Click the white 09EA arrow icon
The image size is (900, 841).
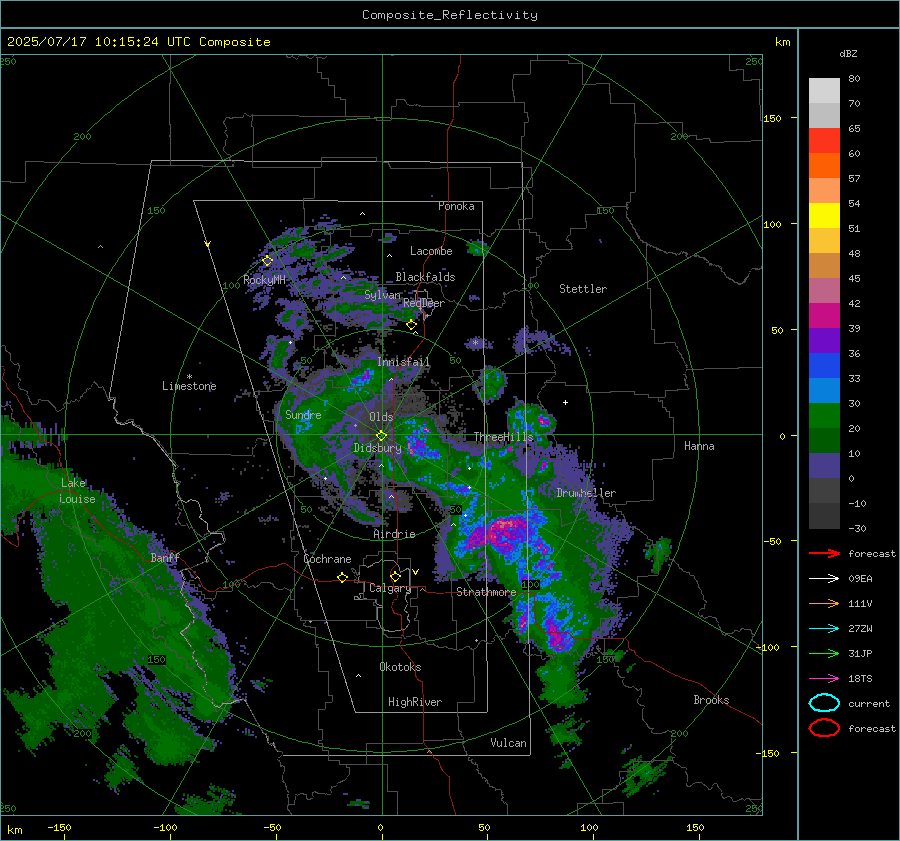[x=824, y=578]
